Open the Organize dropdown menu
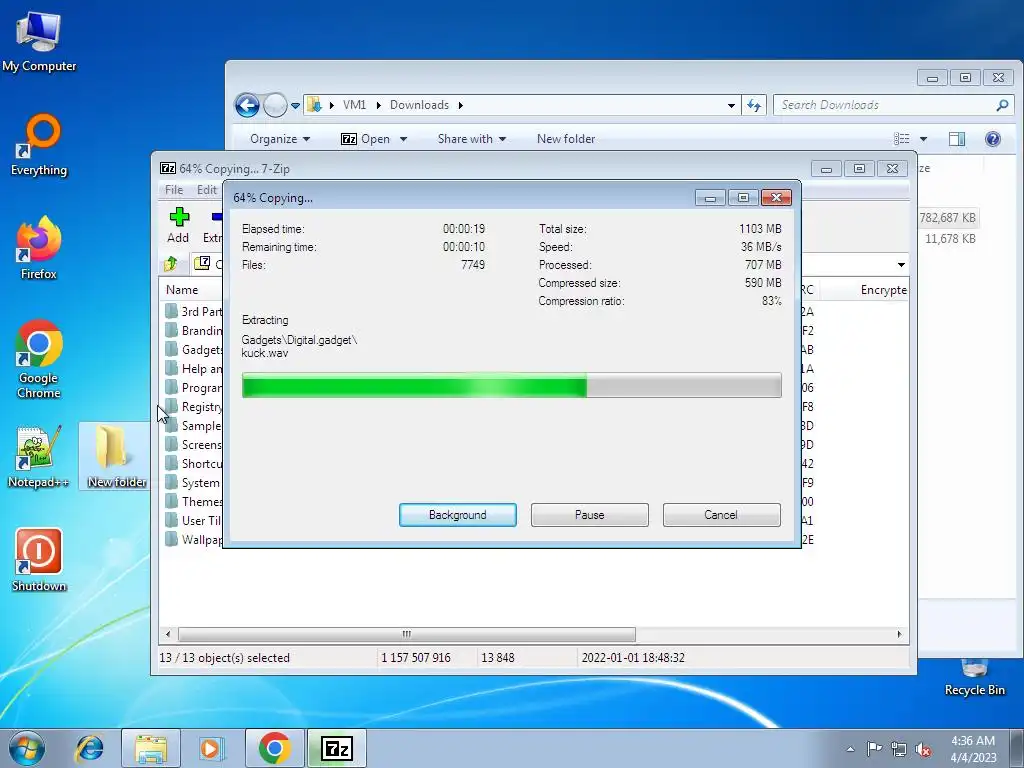Viewport: 1024px width, 768px height. click(x=280, y=138)
